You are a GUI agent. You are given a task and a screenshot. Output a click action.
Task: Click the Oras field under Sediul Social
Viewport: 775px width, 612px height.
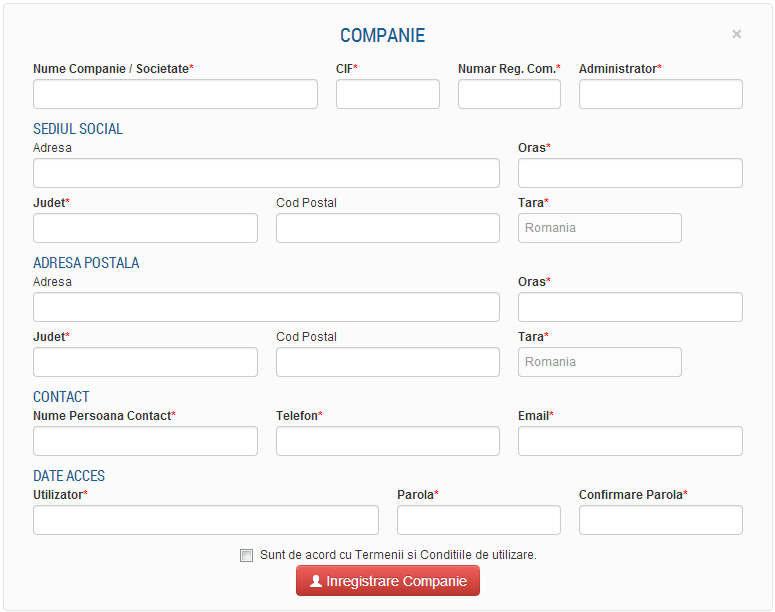[630, 173]
